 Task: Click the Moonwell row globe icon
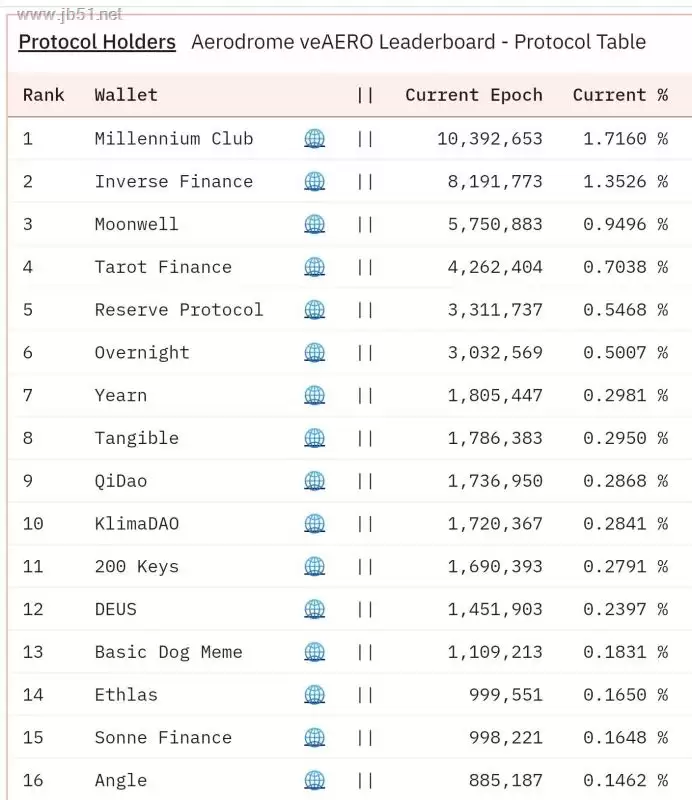click(x=314, y=224)
